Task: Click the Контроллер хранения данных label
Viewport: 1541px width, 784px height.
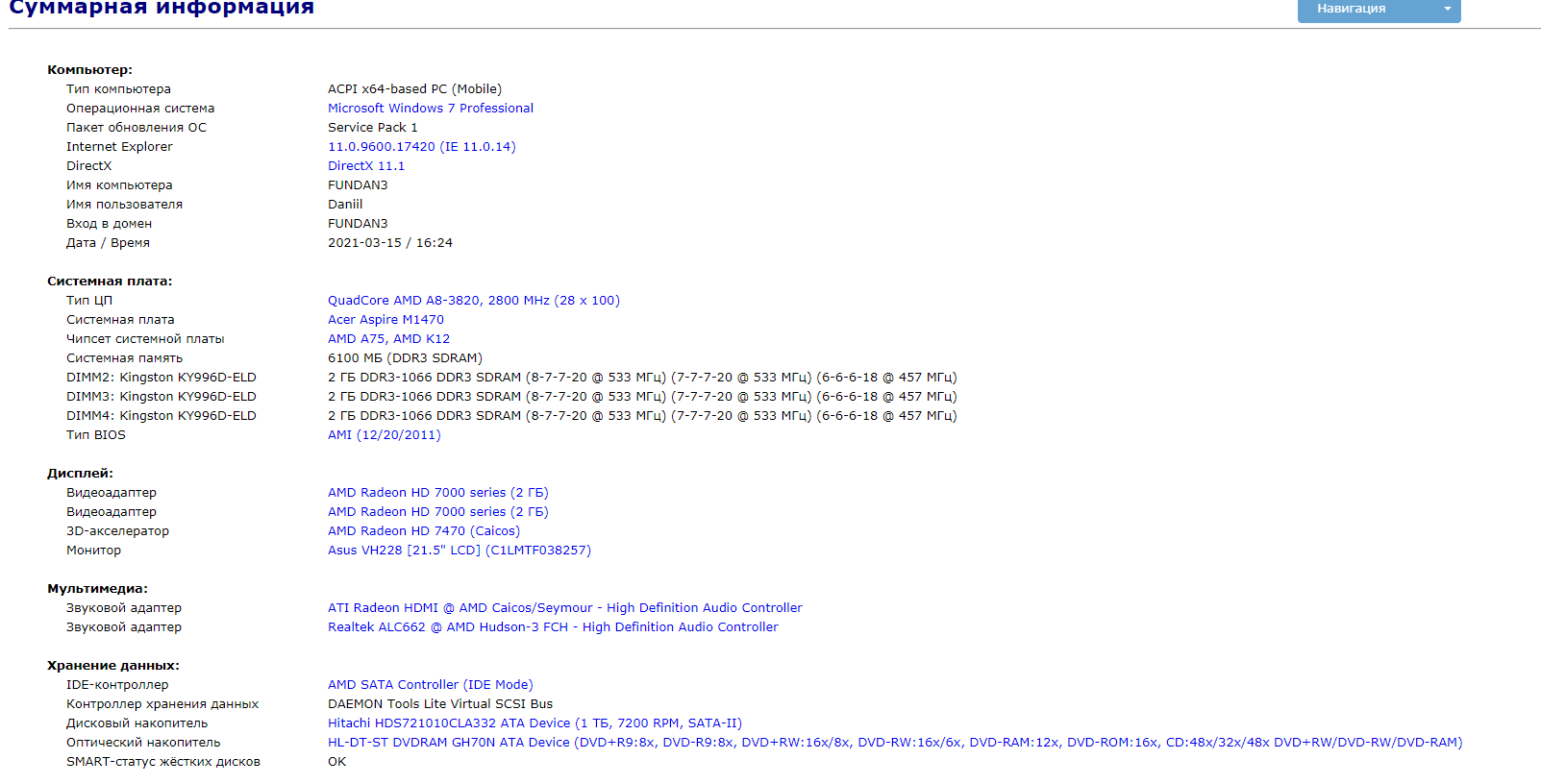Action: [162, 704]
